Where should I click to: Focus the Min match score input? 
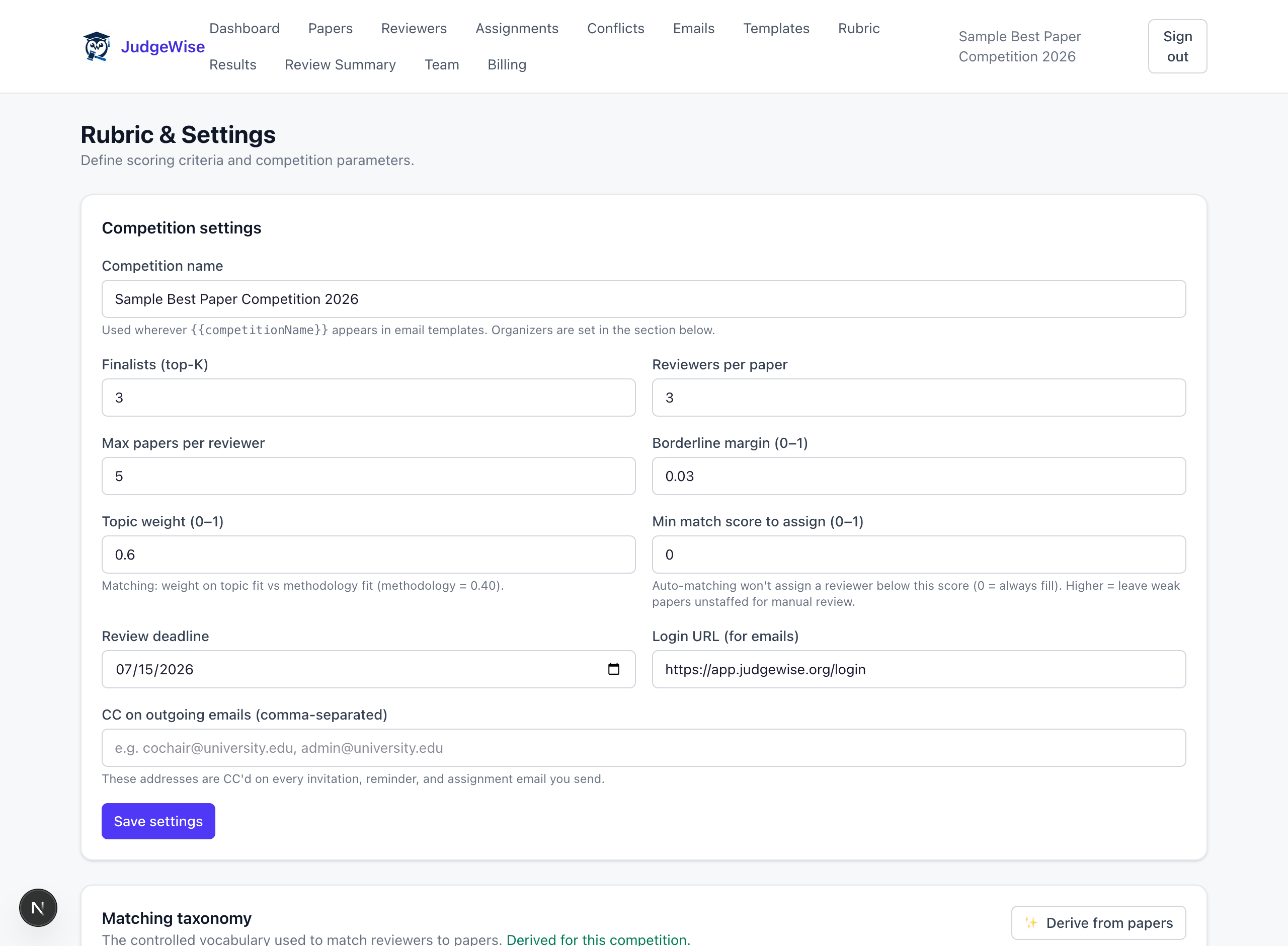pos(918,555)
